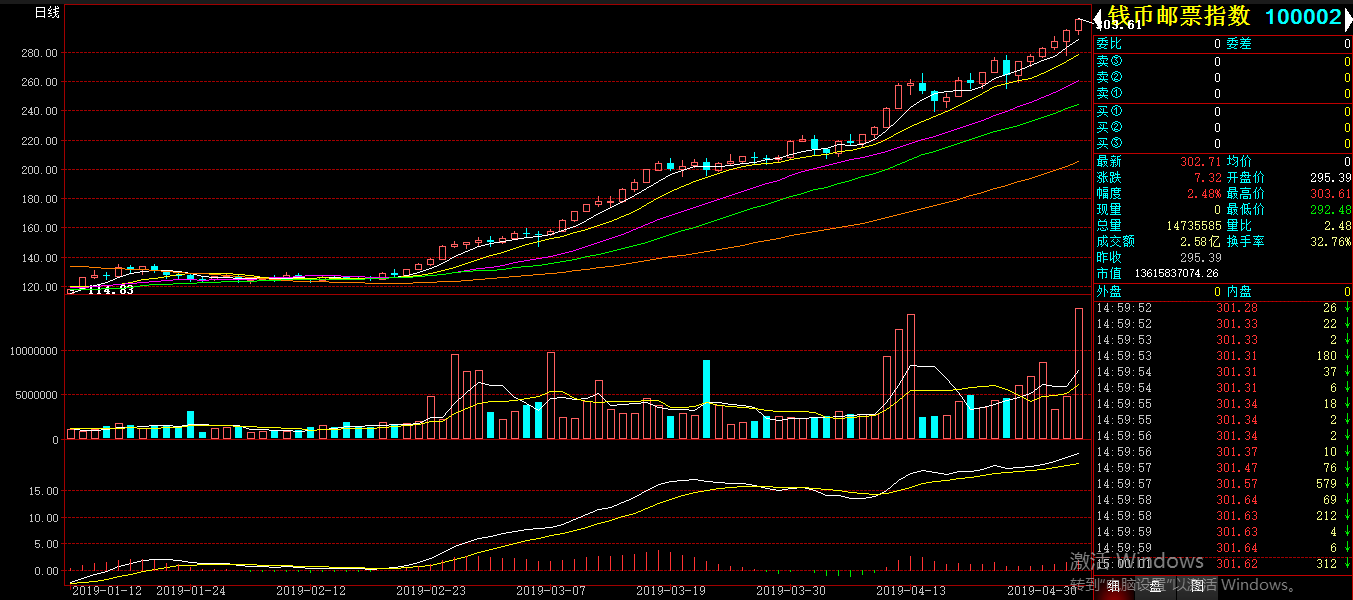This screenshot has width=1353, height=600.
Task: Click the 卖① order row
Action: coord(1223,93)
